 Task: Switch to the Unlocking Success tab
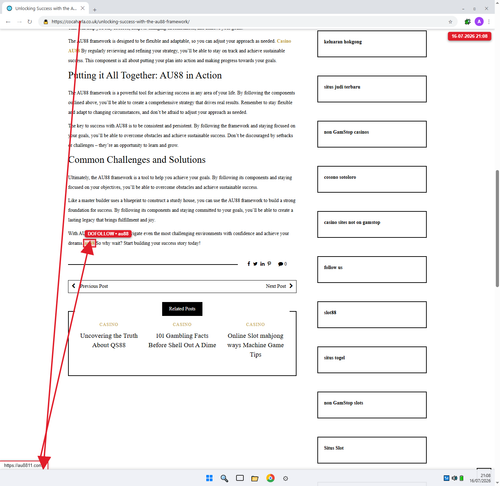click(46, 8)
